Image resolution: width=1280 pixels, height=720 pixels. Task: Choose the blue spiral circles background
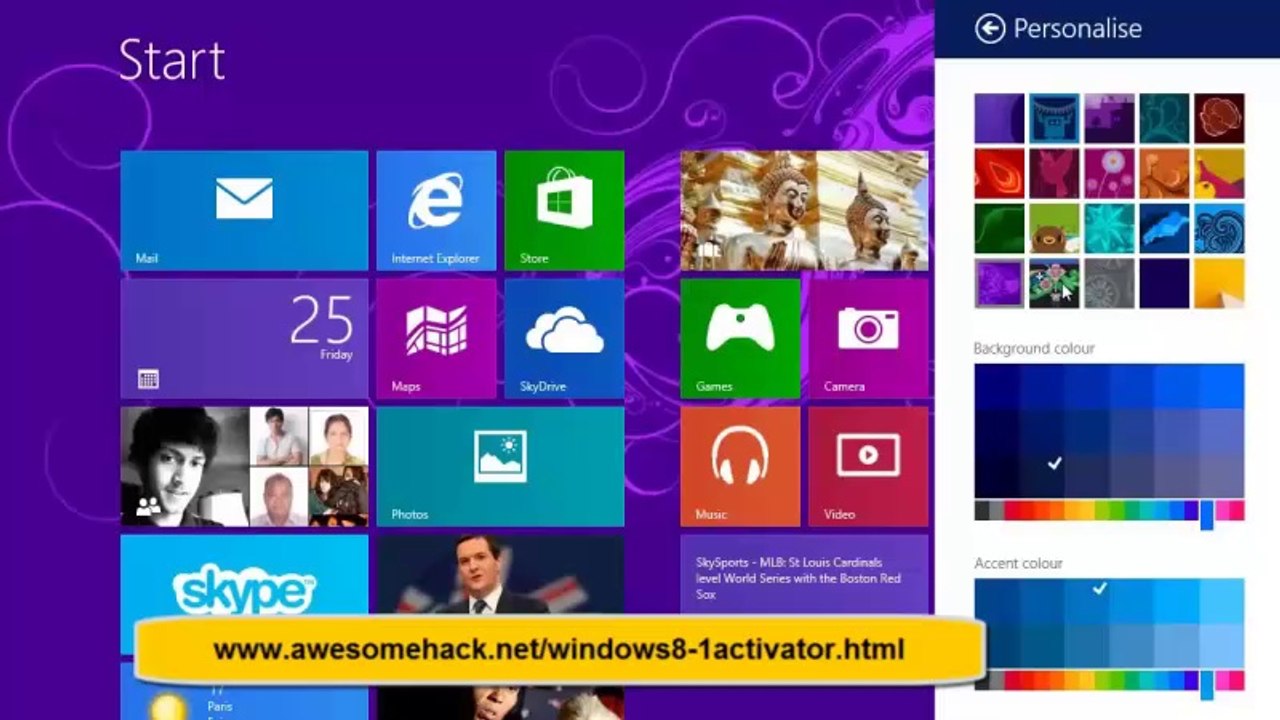click(x=1220, y=229)
